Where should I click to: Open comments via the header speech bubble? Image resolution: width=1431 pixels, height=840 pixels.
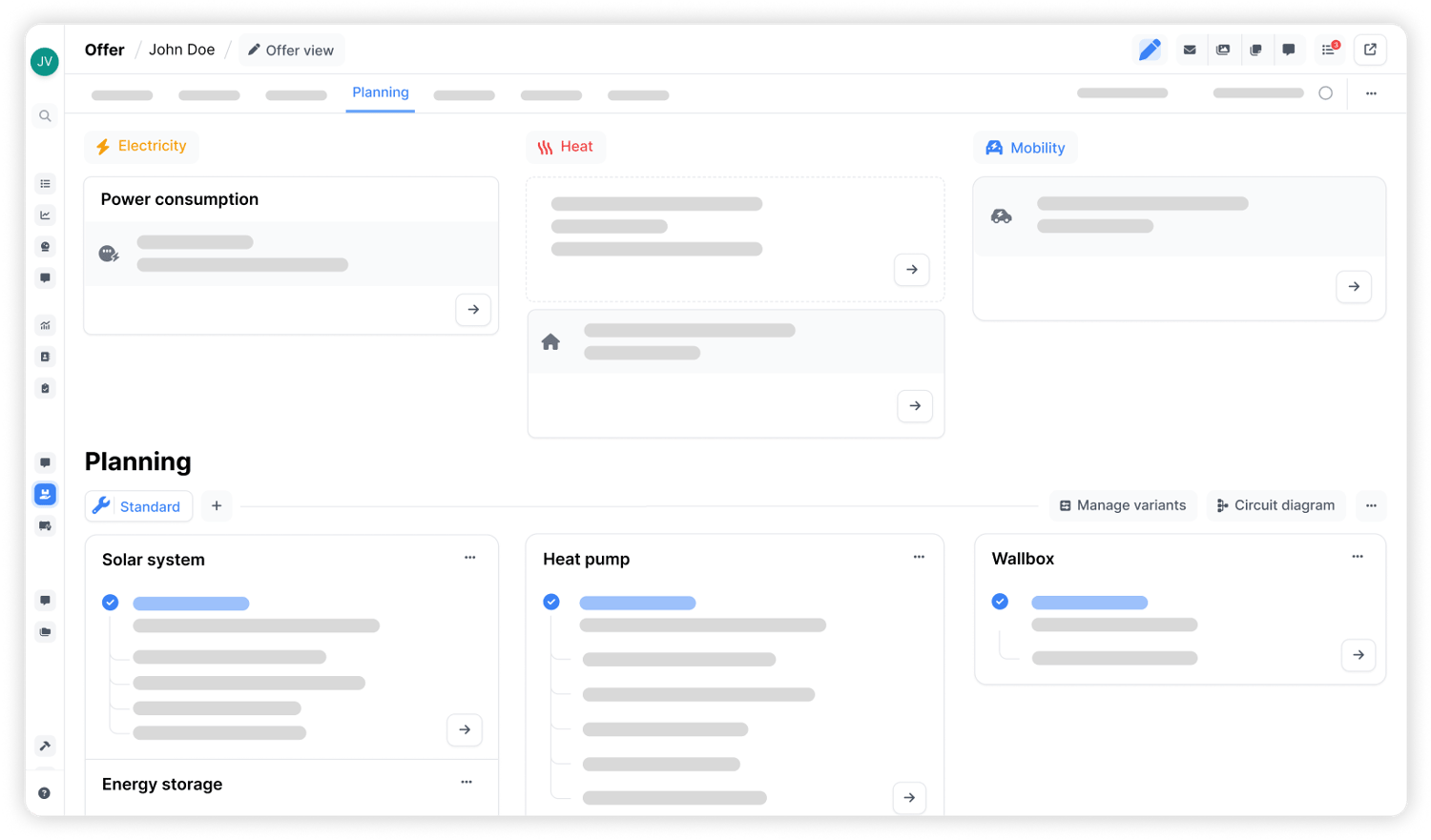(1289, 50)
